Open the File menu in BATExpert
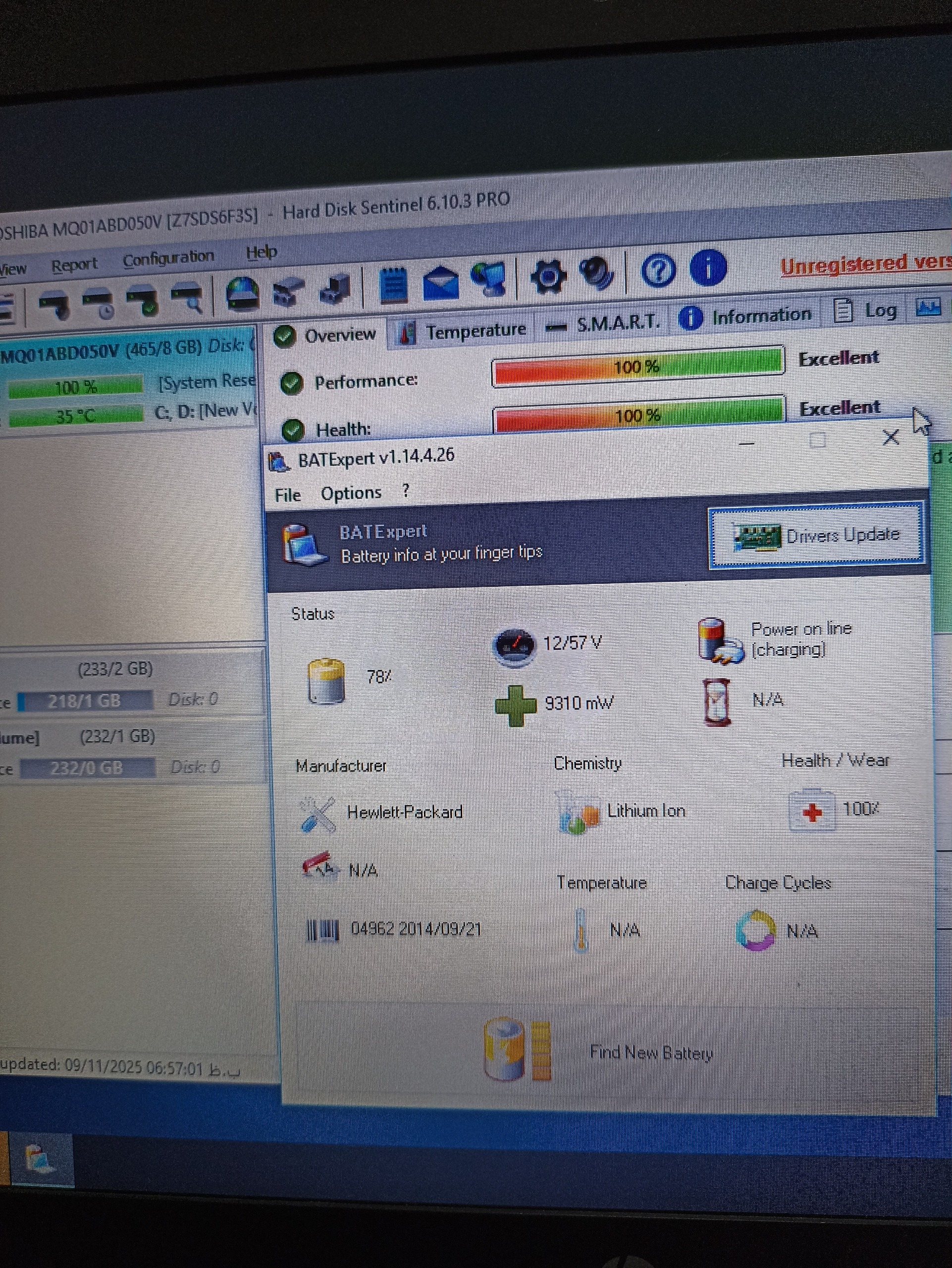This screenshot has width=952, height=1268. coord(287,495)
